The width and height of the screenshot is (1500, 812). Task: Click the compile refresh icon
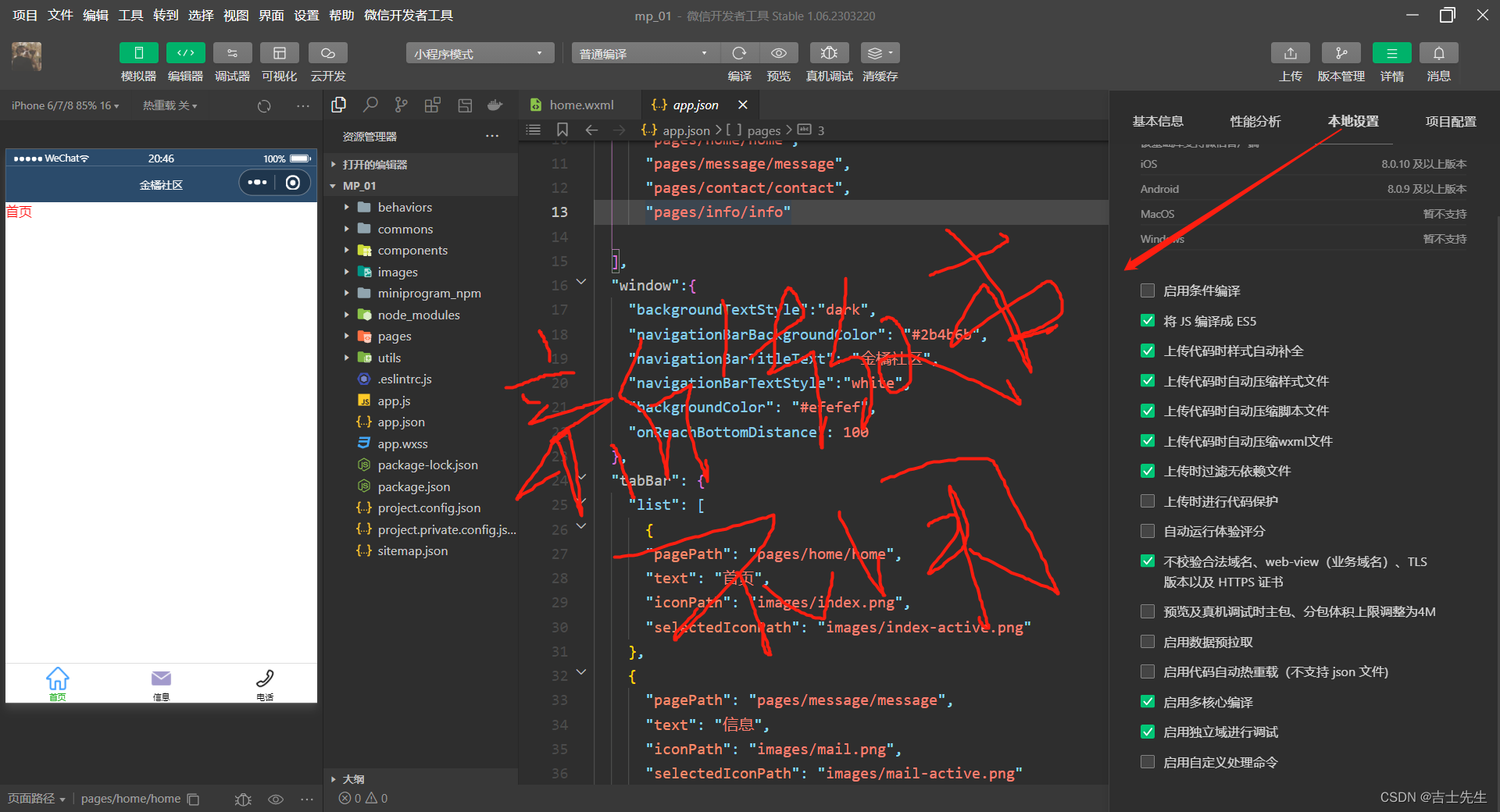[x=739, y=53]
